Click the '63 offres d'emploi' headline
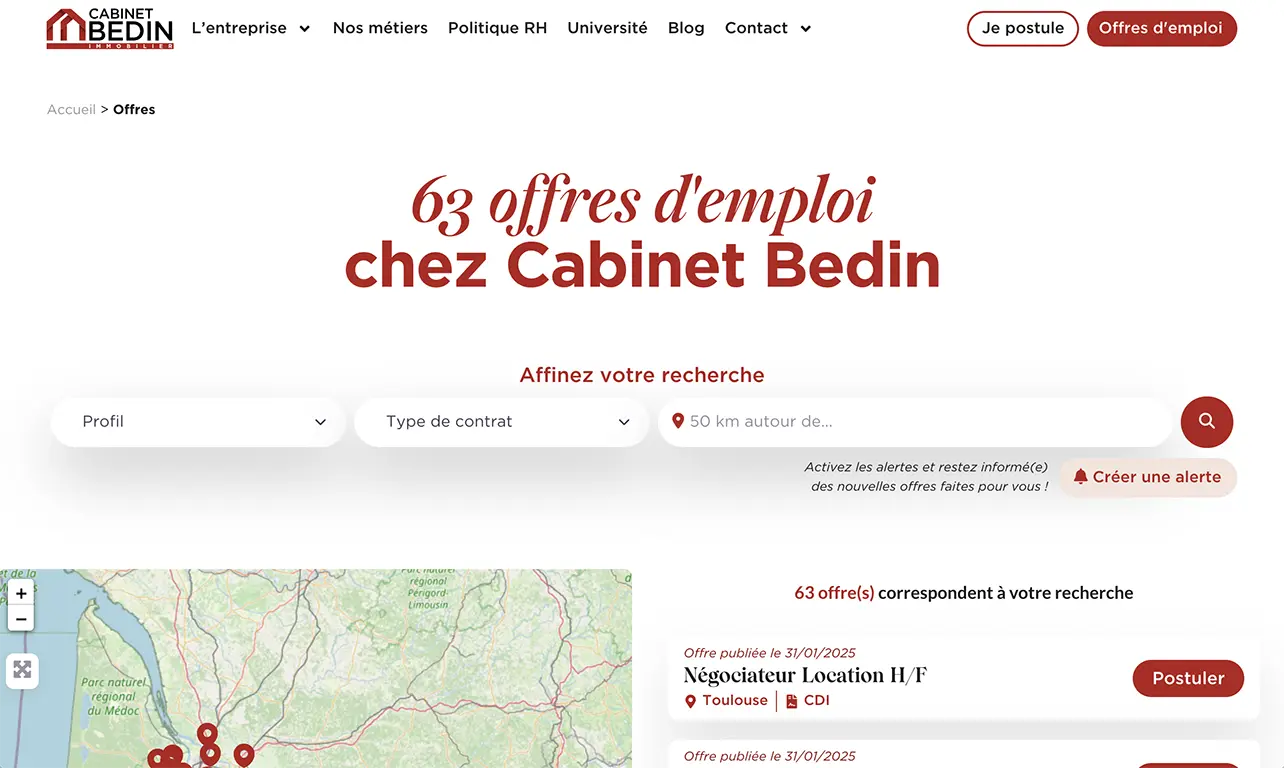Image resolution: width=1284 pixels, height=768 pixels. click(x=642, y=201)
